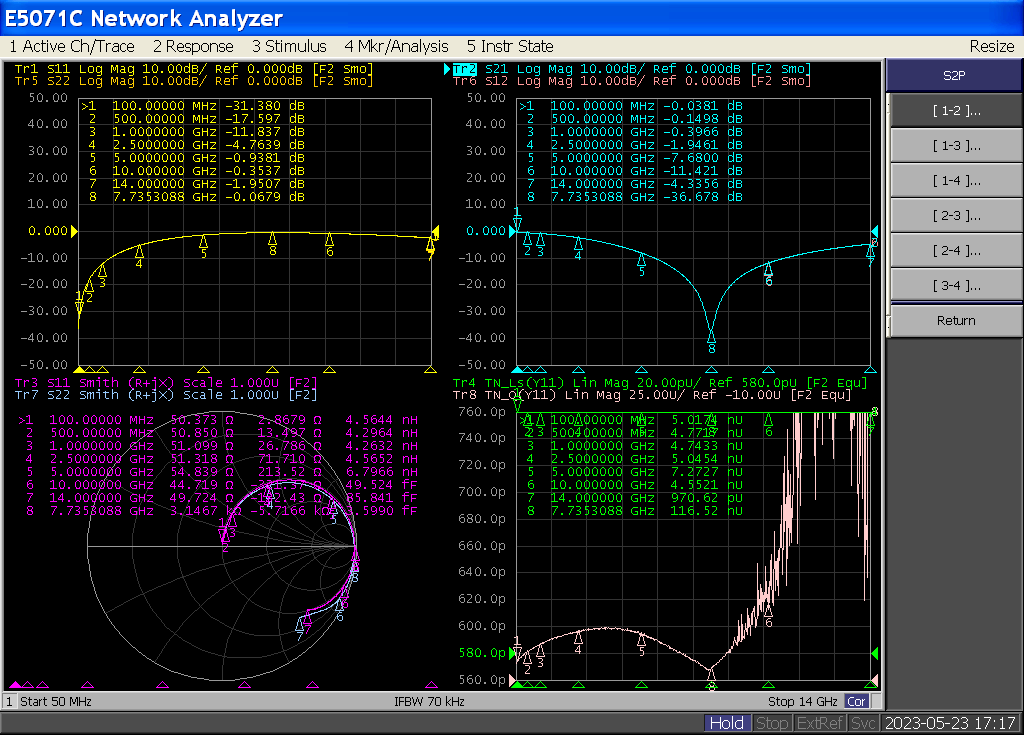The image size is (1024, 735).
Task: Click the highlighted Tr2 S21 trace label
Action: 632,69
